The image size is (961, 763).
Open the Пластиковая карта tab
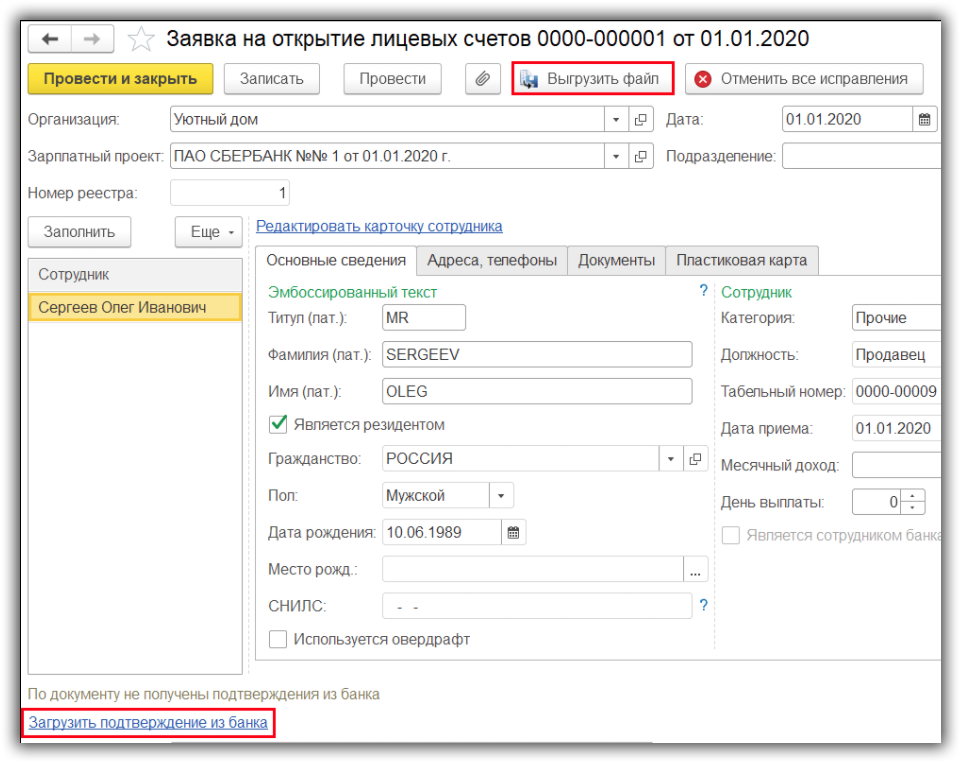tap(741, 260)
